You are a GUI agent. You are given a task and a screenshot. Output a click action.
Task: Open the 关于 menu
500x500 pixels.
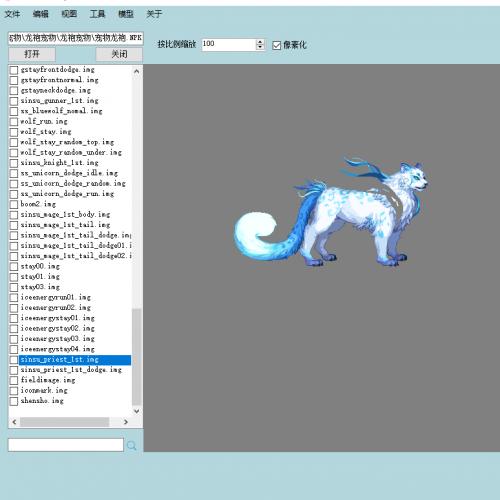[154, 14]
